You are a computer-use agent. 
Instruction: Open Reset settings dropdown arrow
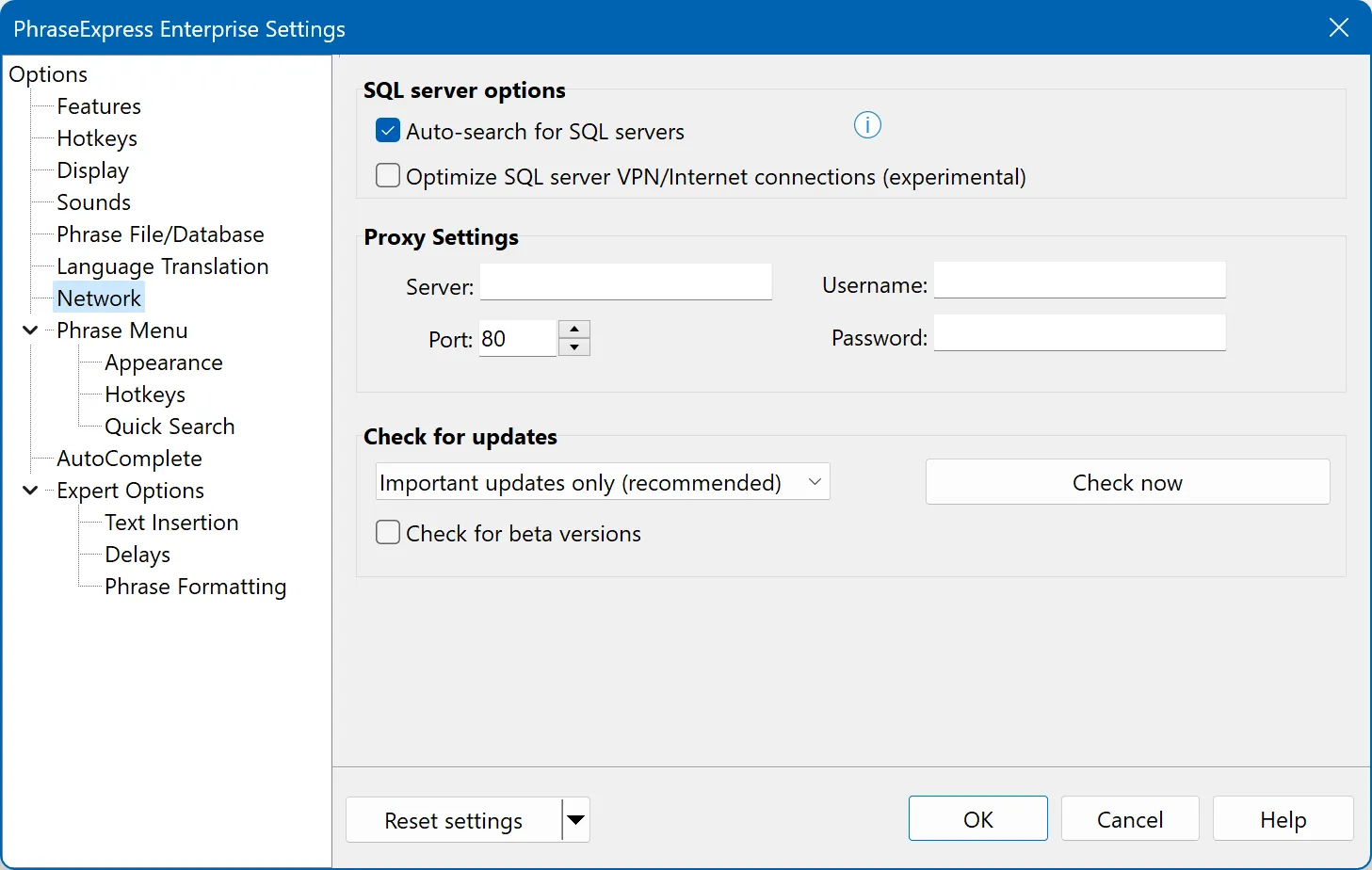pos(575,820)
